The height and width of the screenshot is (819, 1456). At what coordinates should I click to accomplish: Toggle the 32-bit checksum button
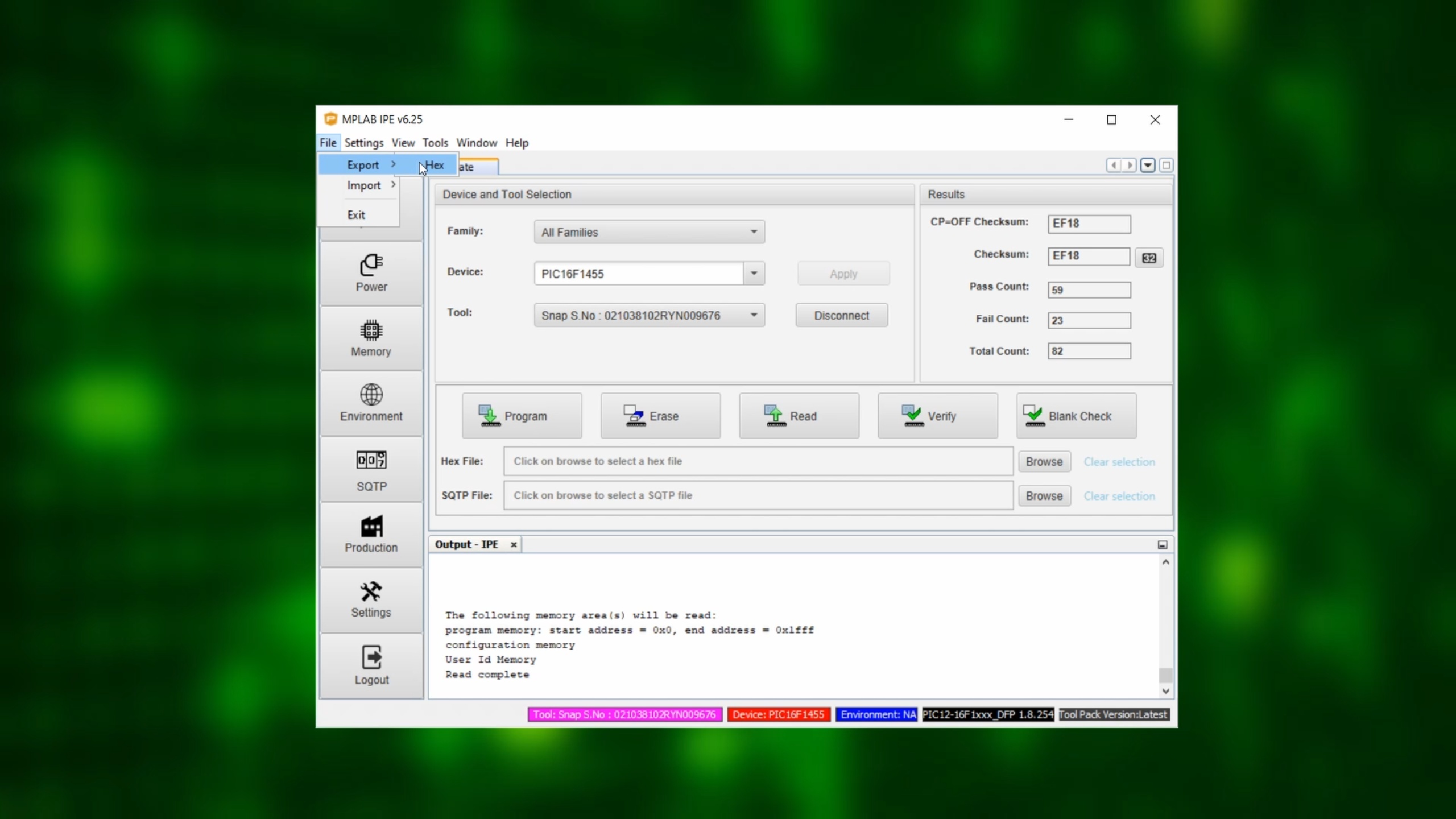point(1149,258)
